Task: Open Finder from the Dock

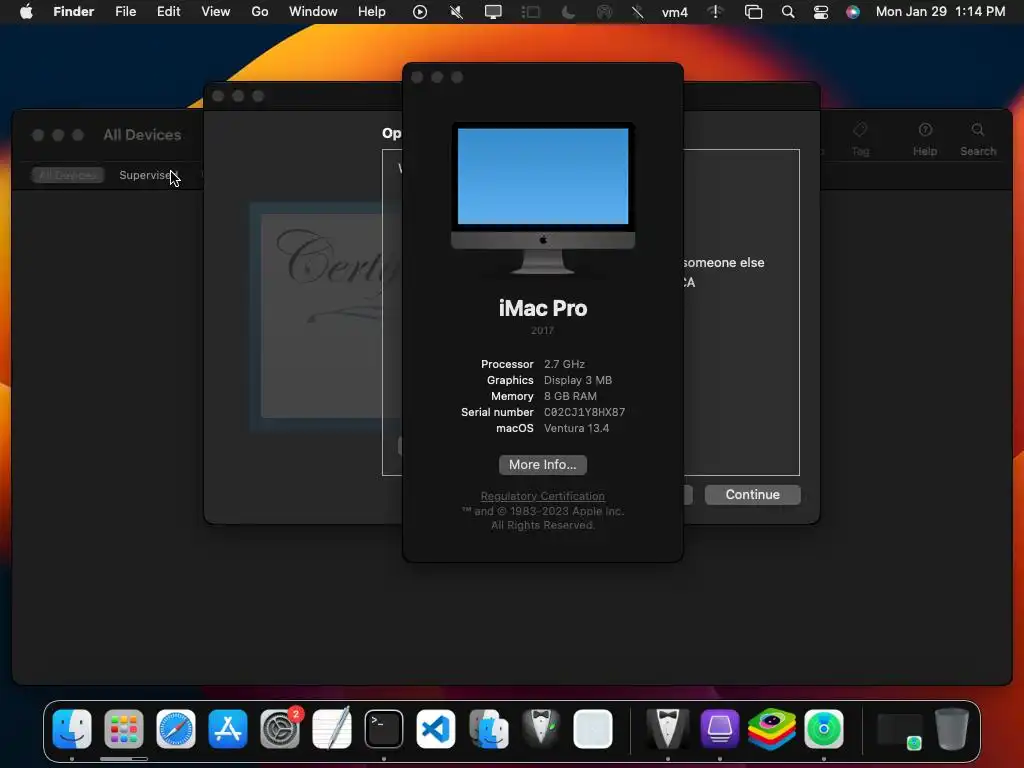Action: [72, 728]
